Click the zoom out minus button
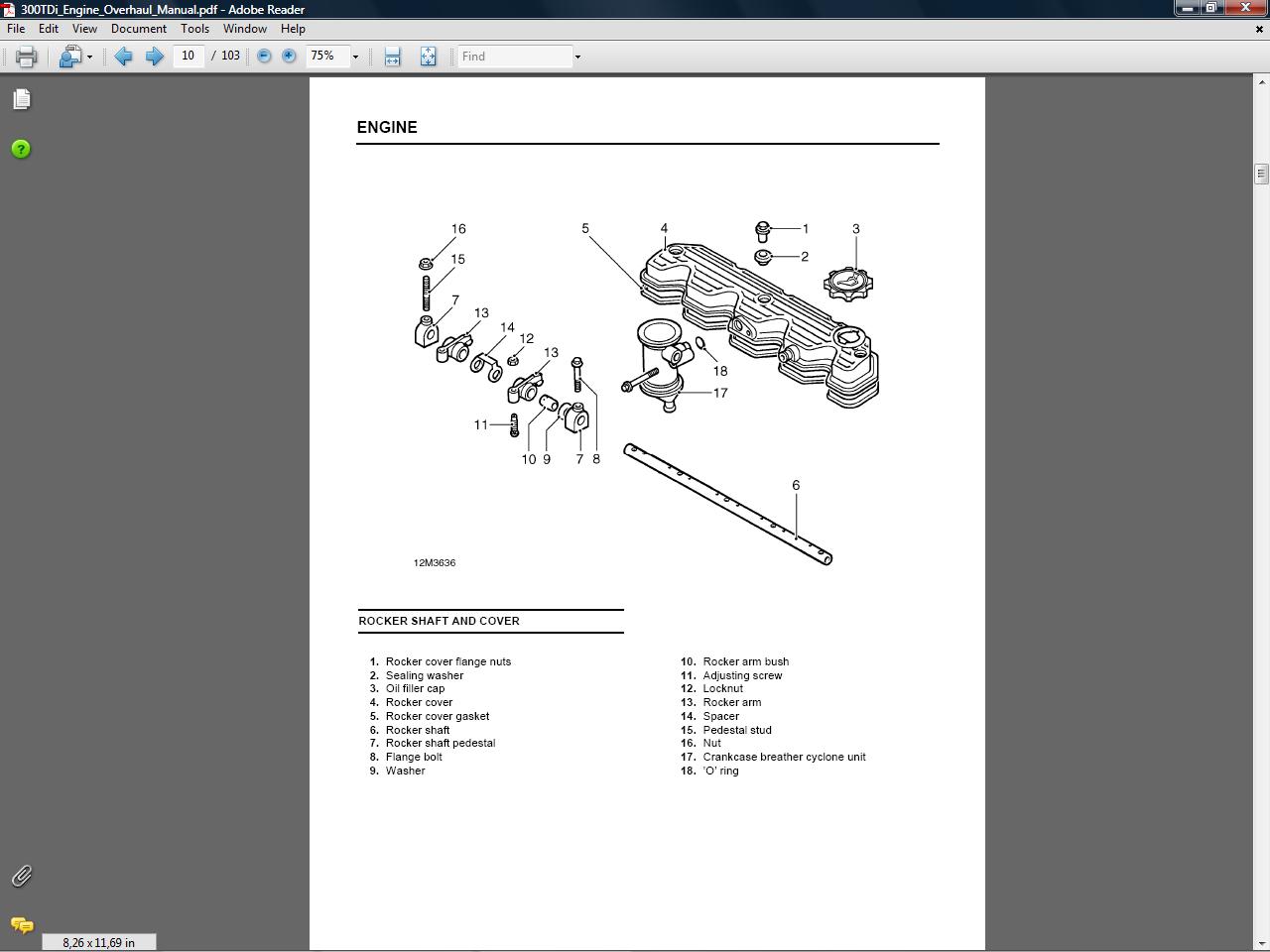Screen dimensions: 1270x952 [264, 57]
